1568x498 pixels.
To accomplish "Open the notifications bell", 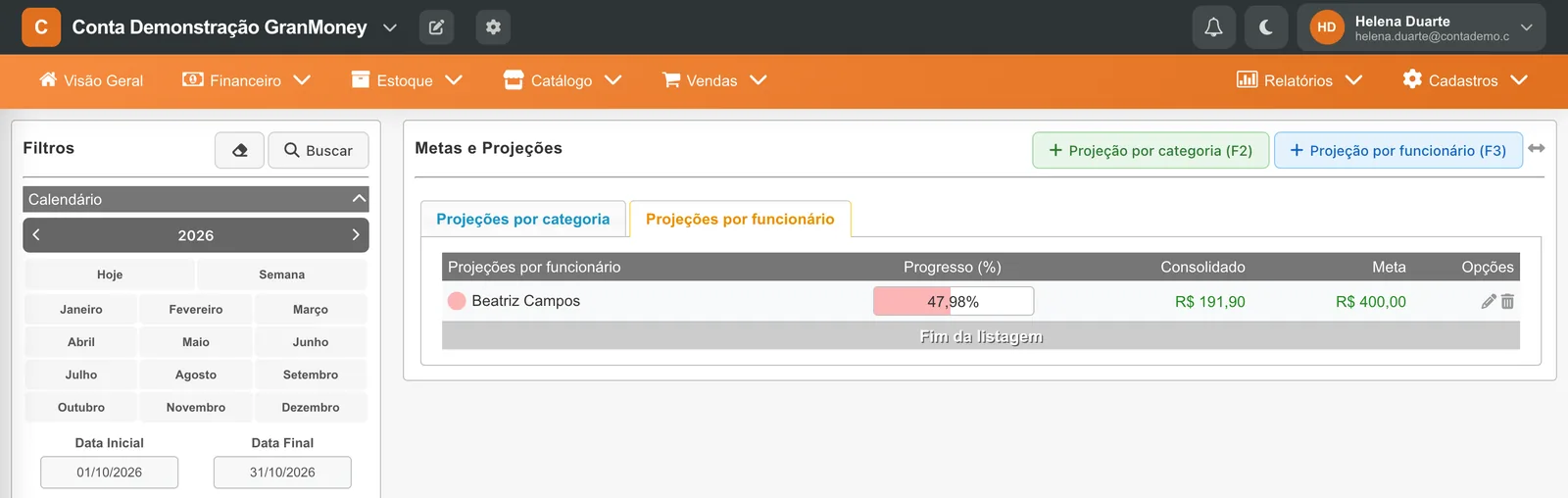I will 1213,27.
